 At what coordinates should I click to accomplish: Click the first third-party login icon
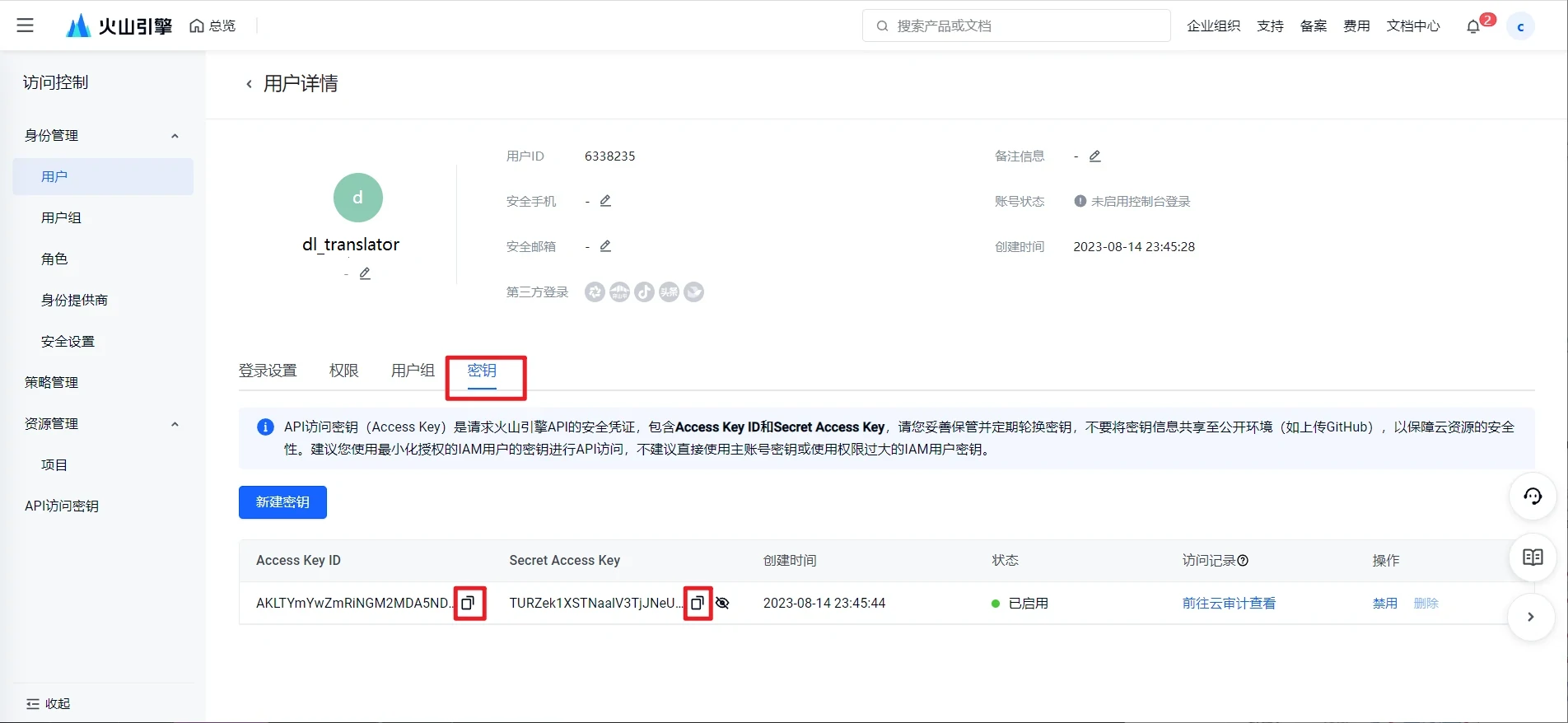[x=595, y=292]
